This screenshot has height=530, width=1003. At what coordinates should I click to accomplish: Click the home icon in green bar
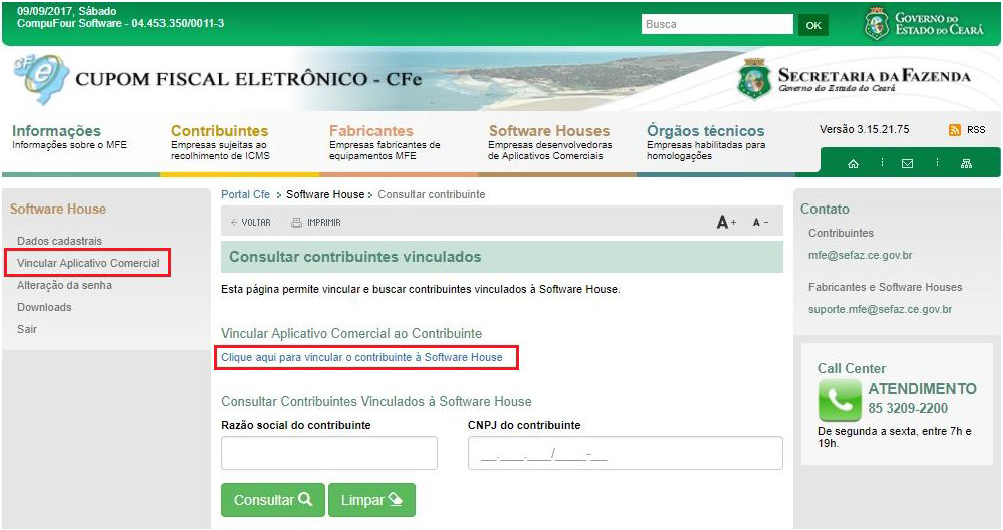click(853, 164)
